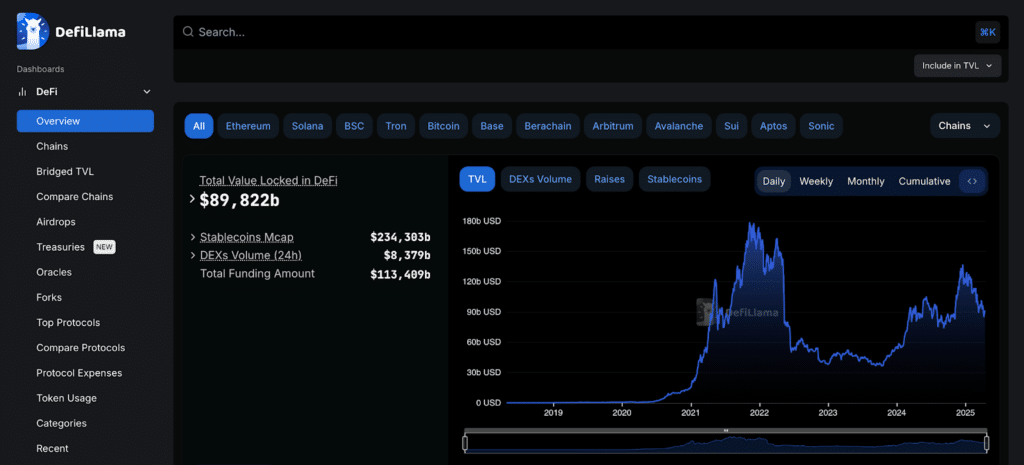Open the Overview page in sidebar

86,121
